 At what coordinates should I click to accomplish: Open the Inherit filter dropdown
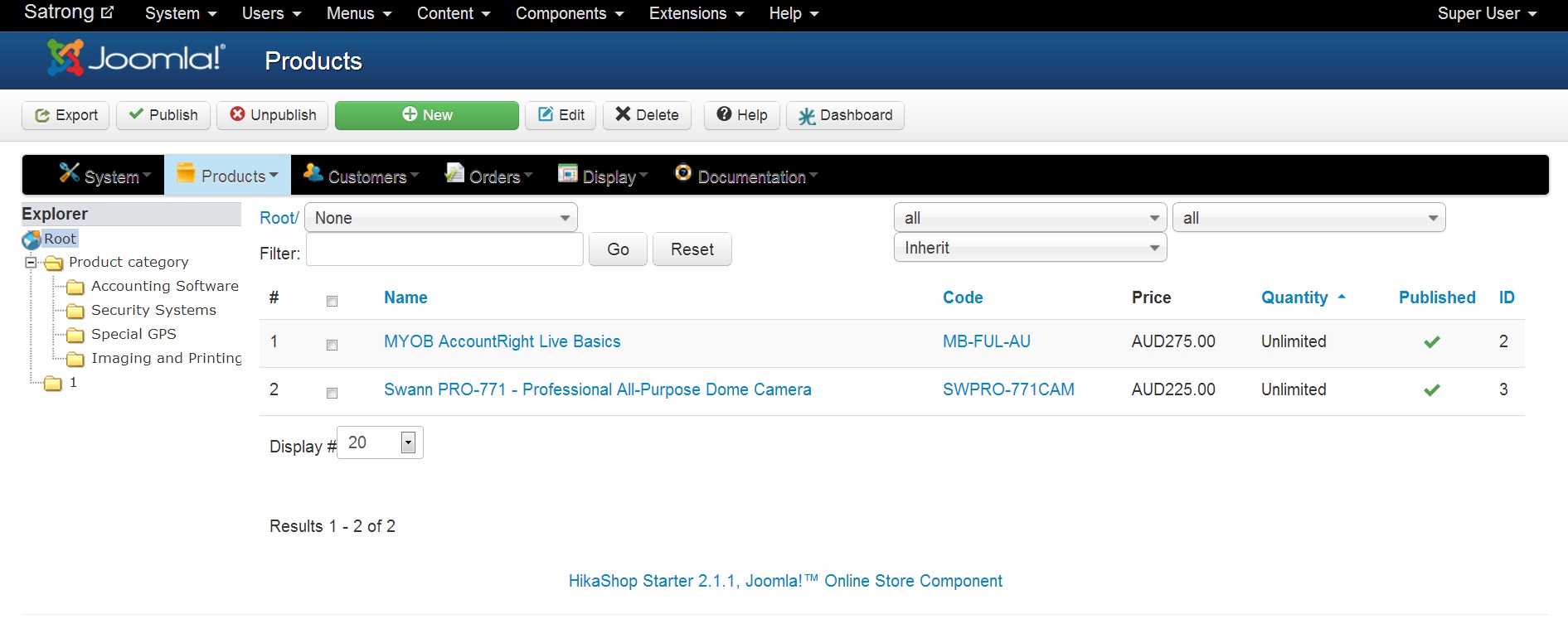coord(1030,248)
